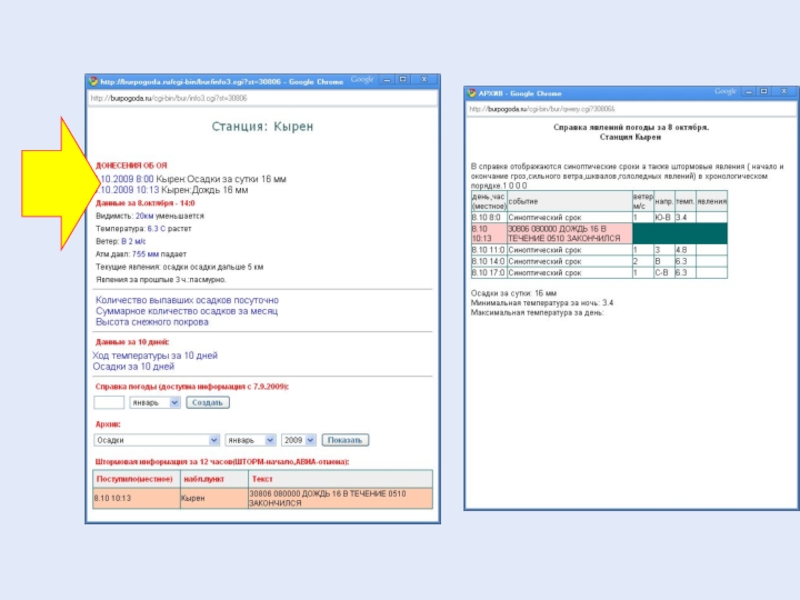The width and height of the screenshot is (800, 600).
Task: Click the Создать button
Action: point(208,403)
